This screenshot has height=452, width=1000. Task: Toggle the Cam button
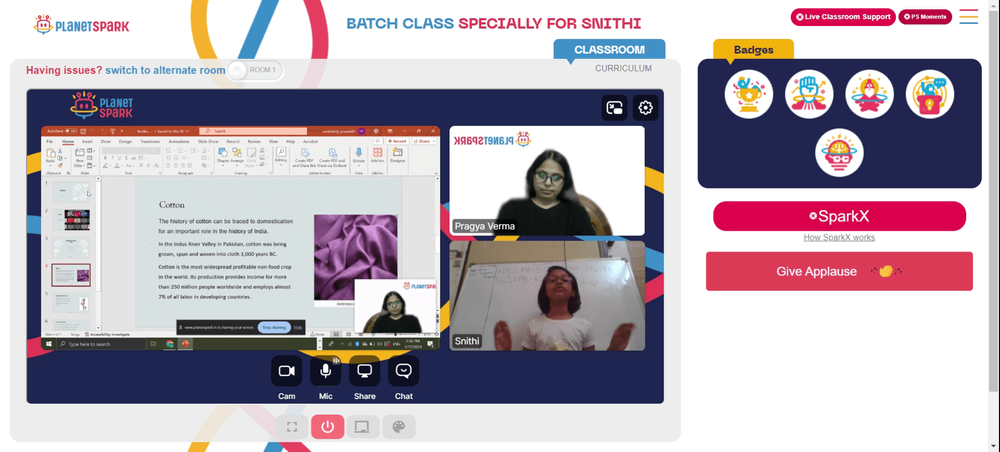coord(286,371)
